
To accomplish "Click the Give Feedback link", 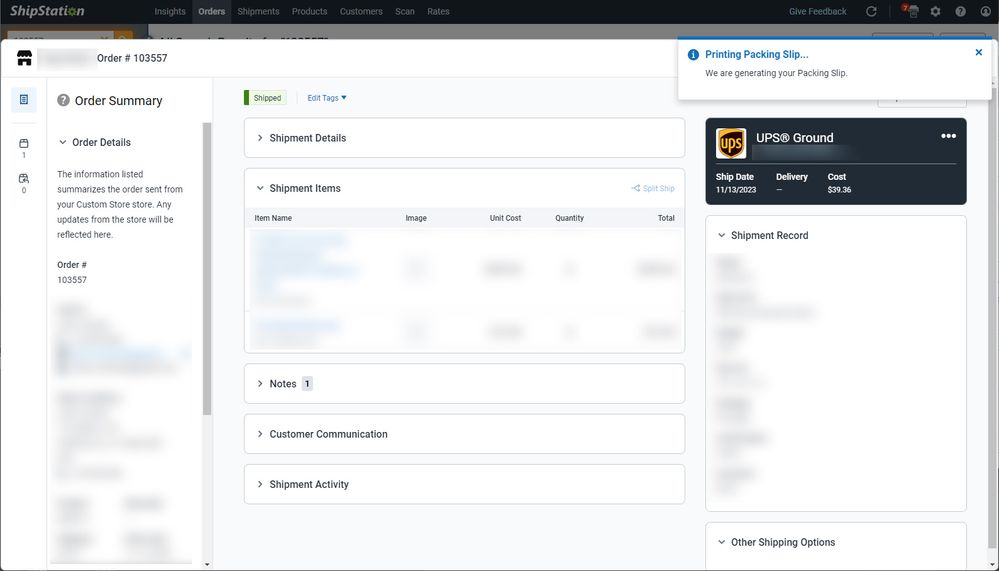I will click(817, 12).
